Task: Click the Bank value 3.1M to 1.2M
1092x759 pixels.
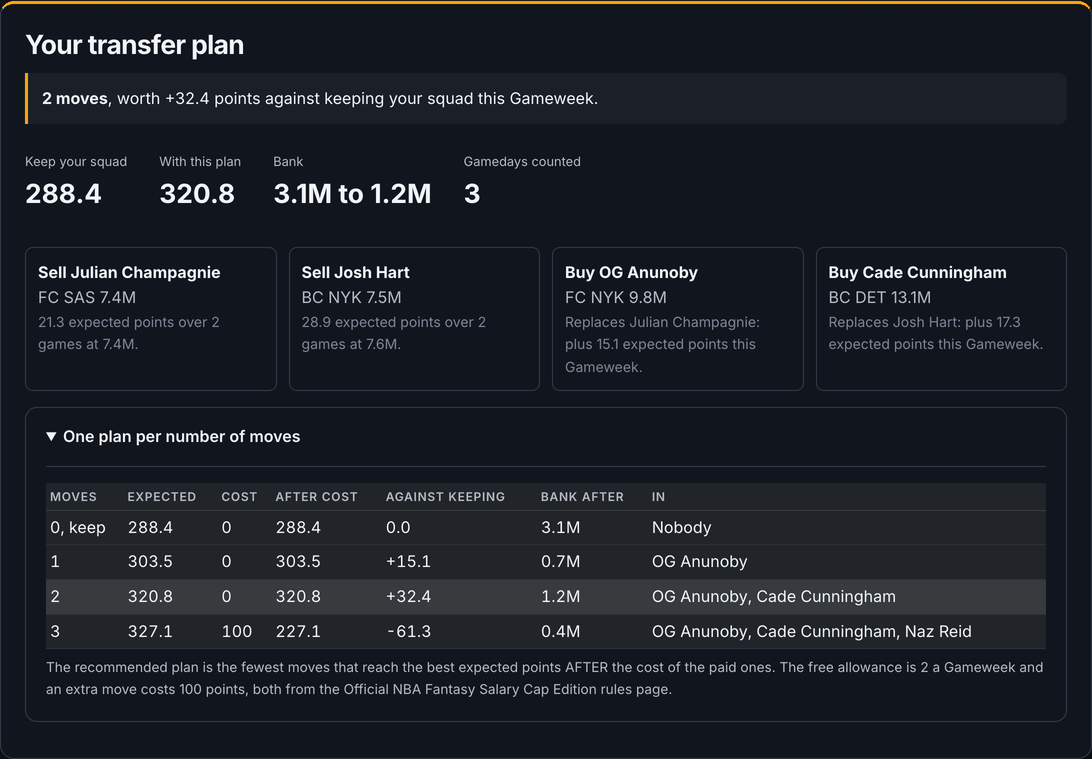Action: (x=352, y=194)
